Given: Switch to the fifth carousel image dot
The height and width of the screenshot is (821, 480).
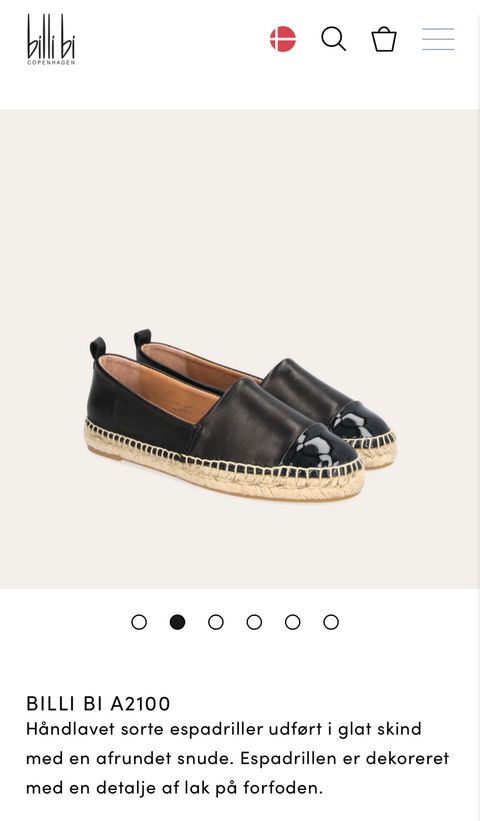Looking at the screenshot, I should 293,622.
